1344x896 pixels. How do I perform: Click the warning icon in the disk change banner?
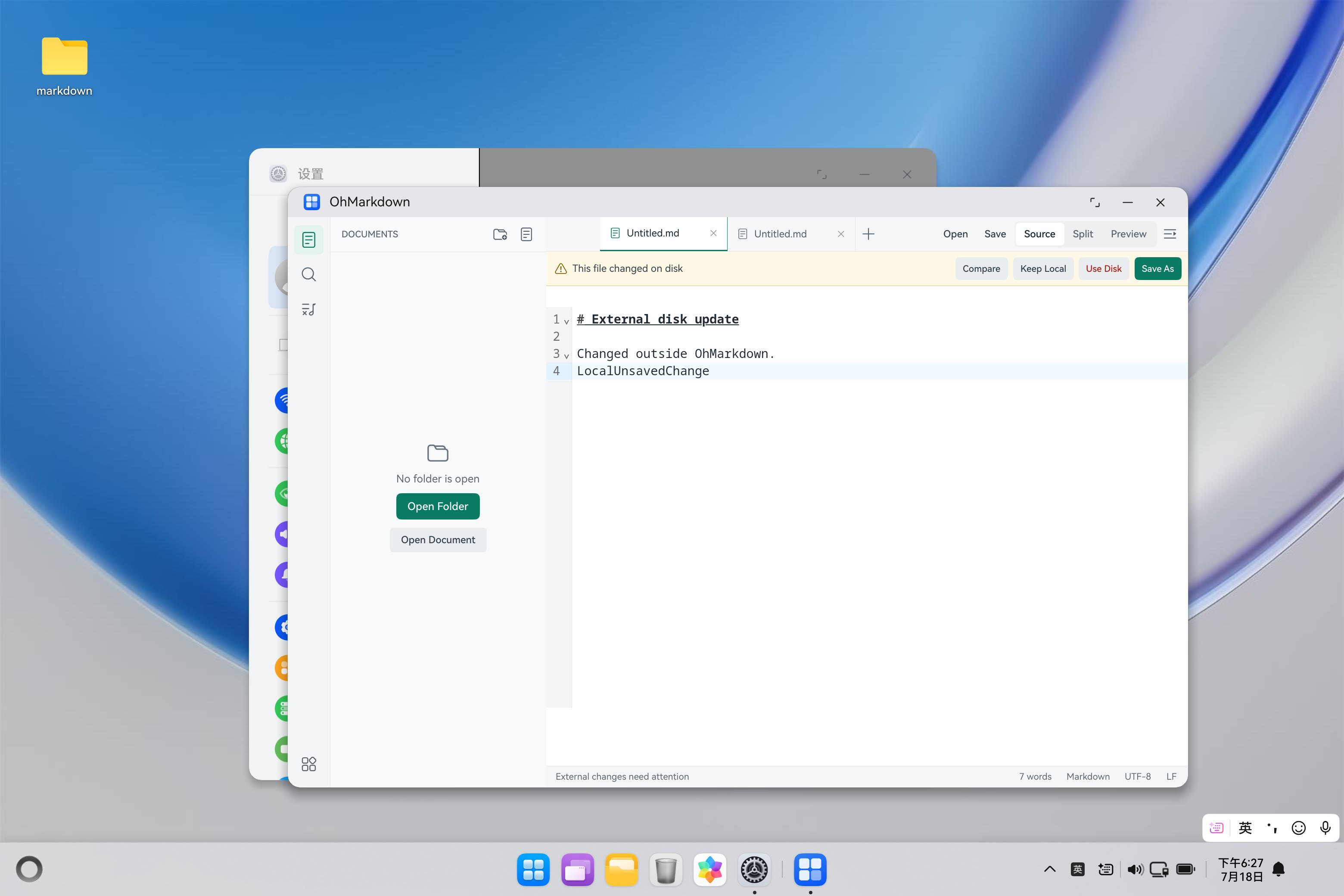tap(560, 268)
